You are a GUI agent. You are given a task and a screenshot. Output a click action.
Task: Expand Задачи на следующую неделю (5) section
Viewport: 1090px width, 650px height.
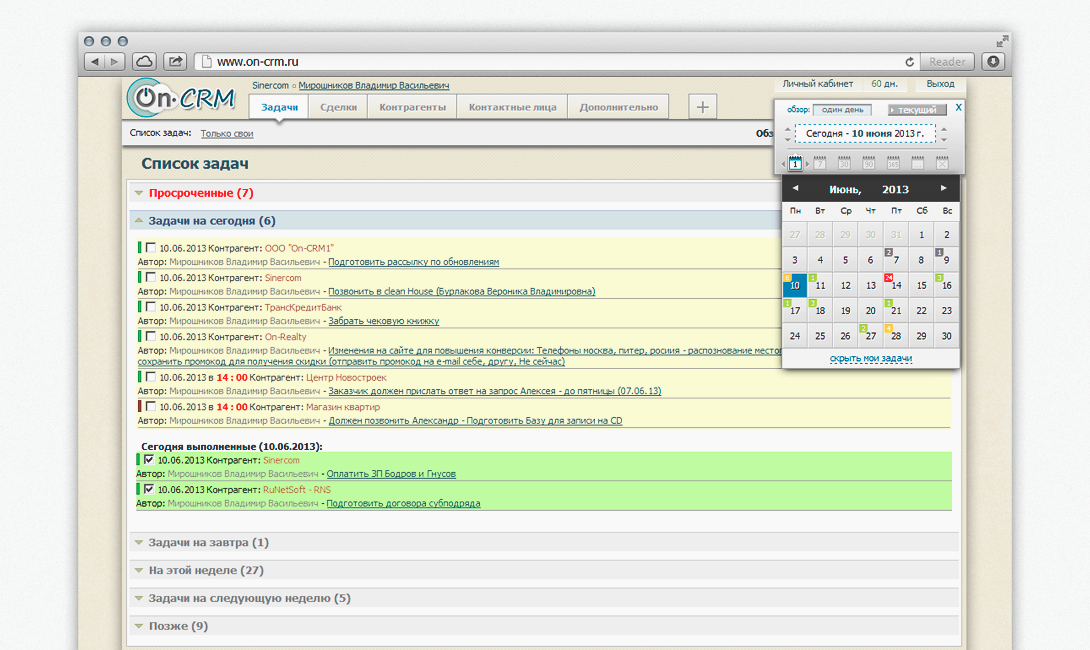point(139,598)
